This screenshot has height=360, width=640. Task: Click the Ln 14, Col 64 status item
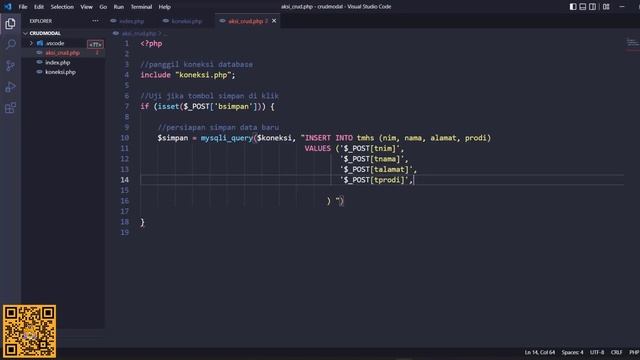(x=540, y=352)
